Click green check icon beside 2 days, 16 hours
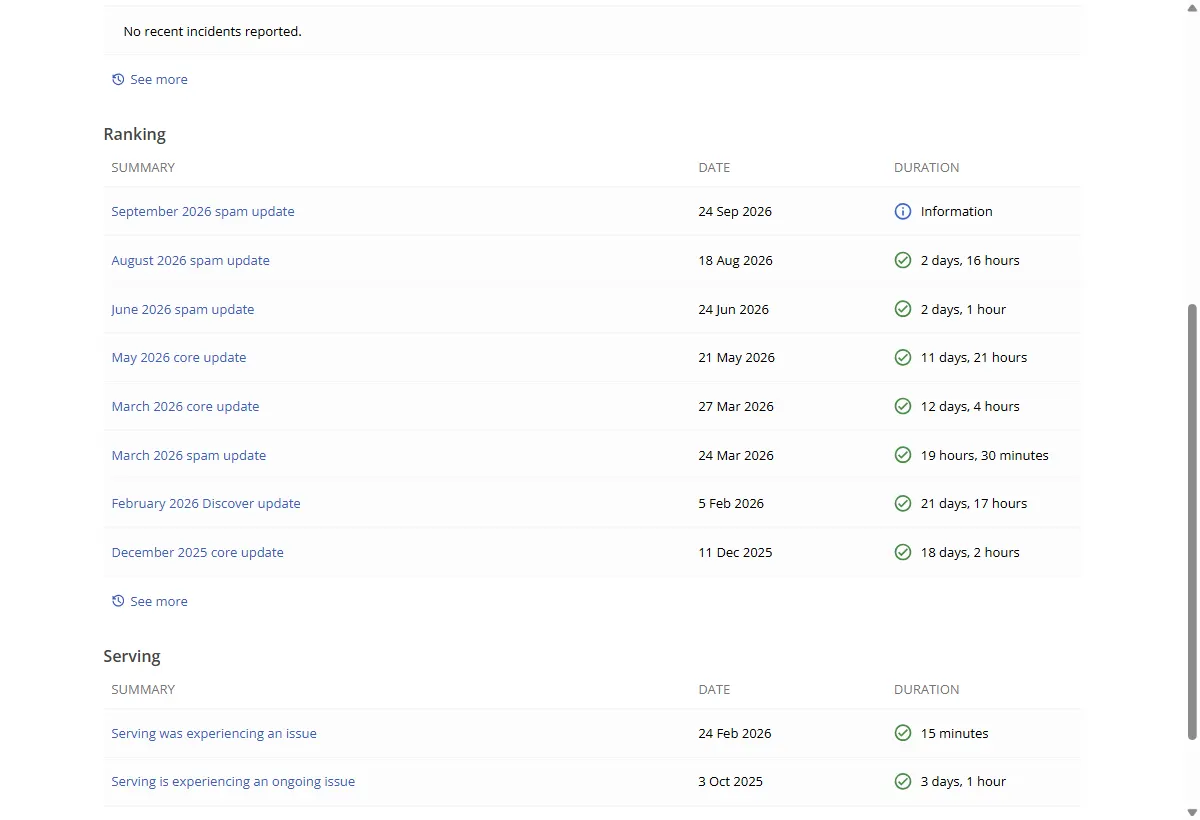The width and height of the screenshot is (1200, 820). tap(903, 260)
